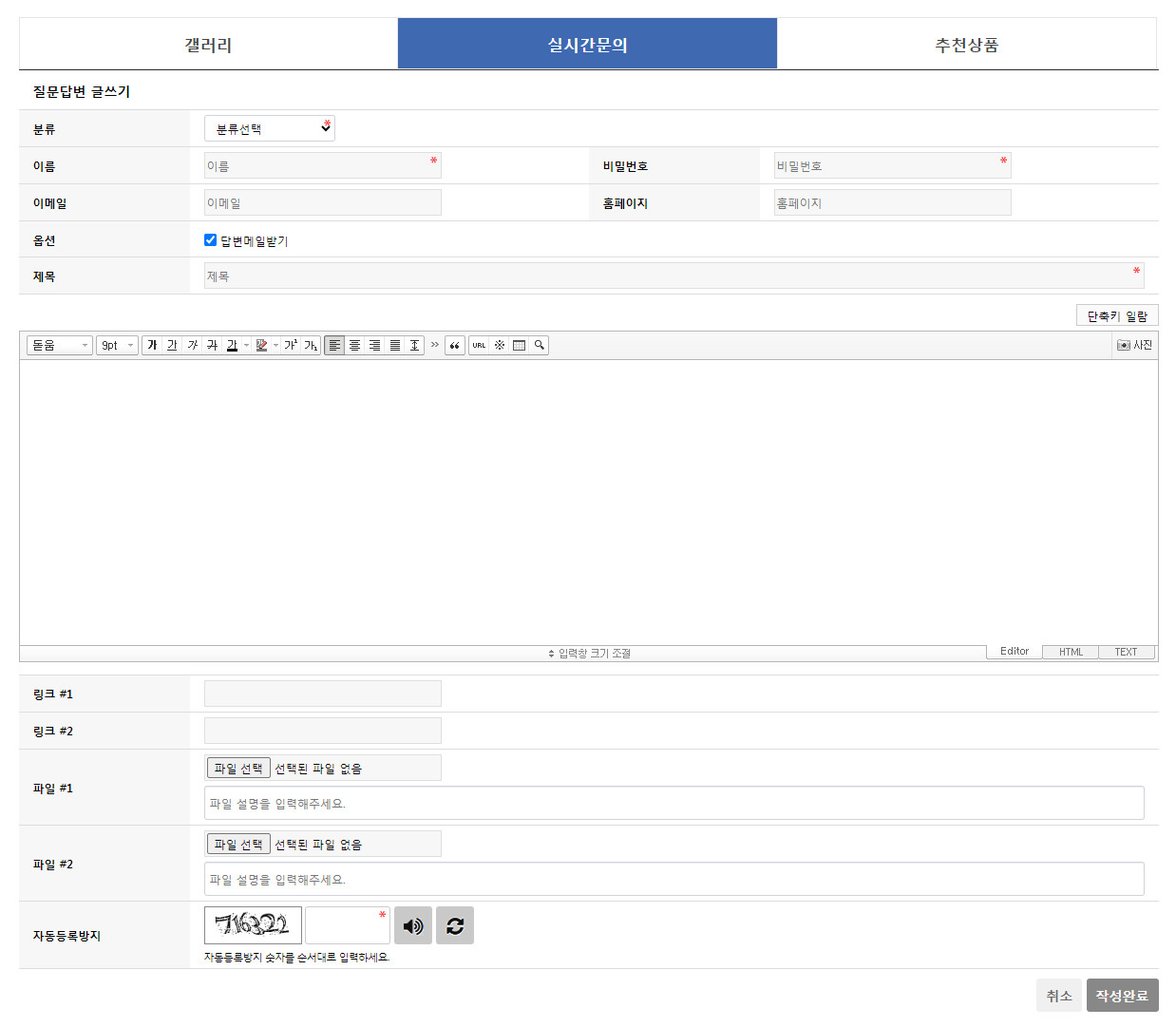Insert a table using table icon

tap(519, 346)
